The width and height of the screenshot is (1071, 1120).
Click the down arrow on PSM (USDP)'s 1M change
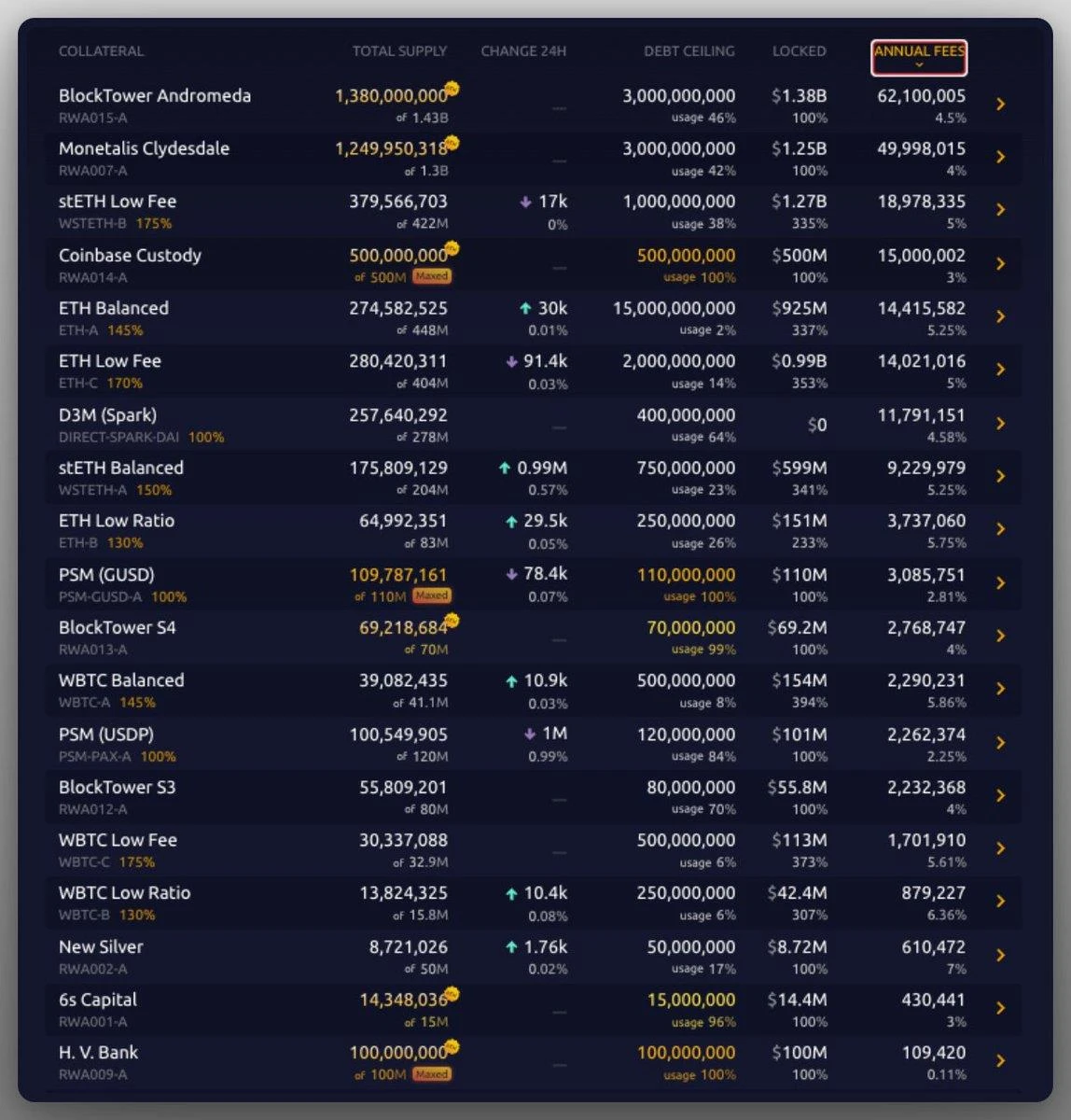coord(528,733)
